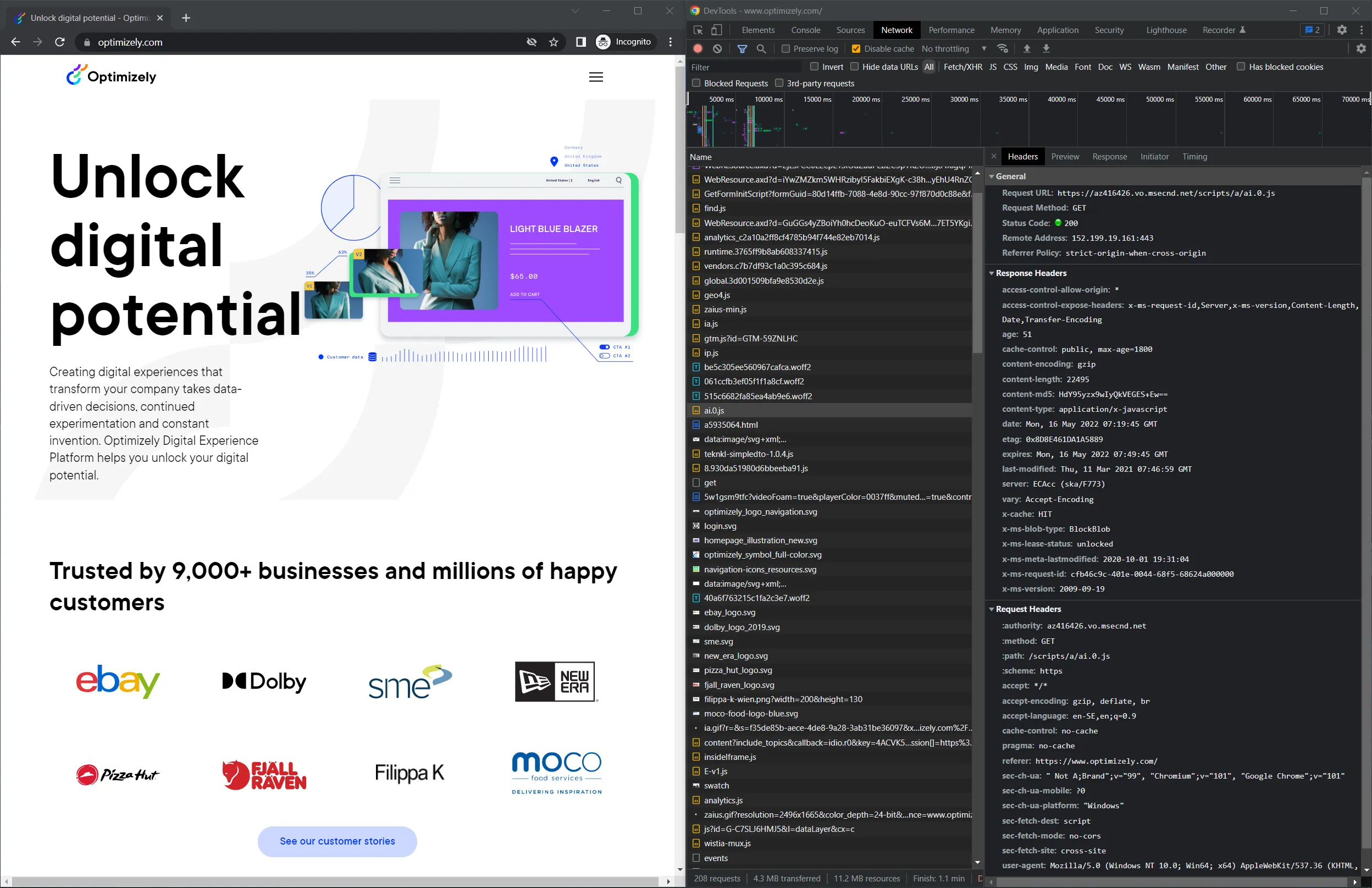
Task: Toggle the device toolbar icon
Action: coord(717,30)
